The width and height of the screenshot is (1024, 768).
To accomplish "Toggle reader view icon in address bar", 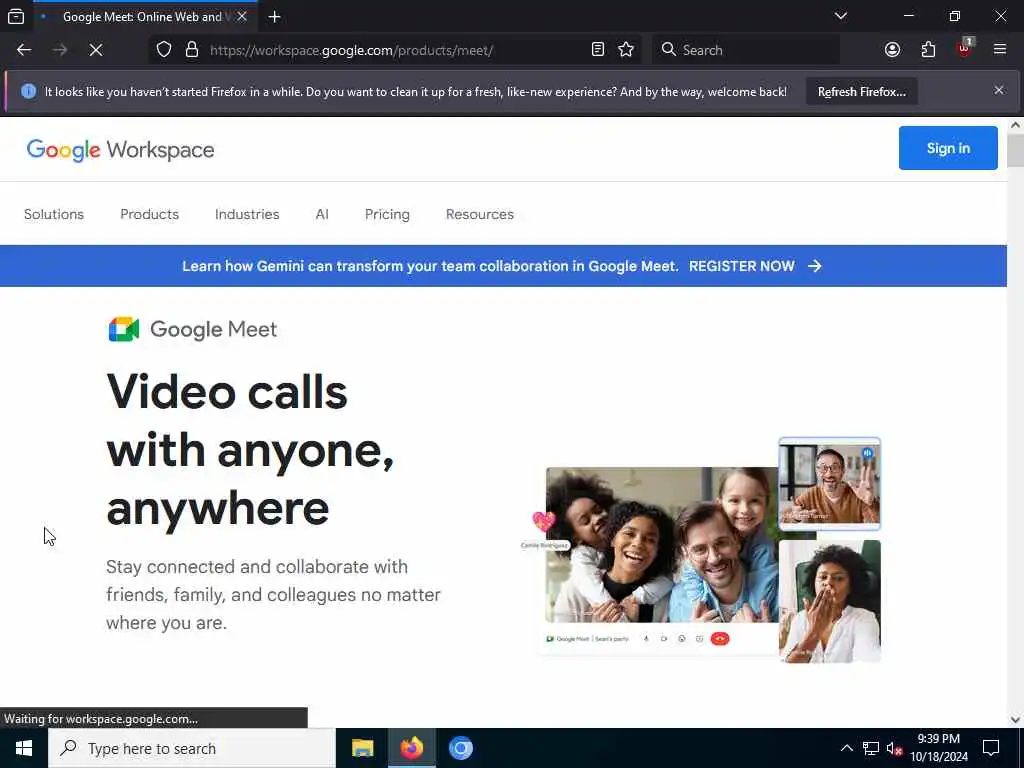I will click(598, 50).
